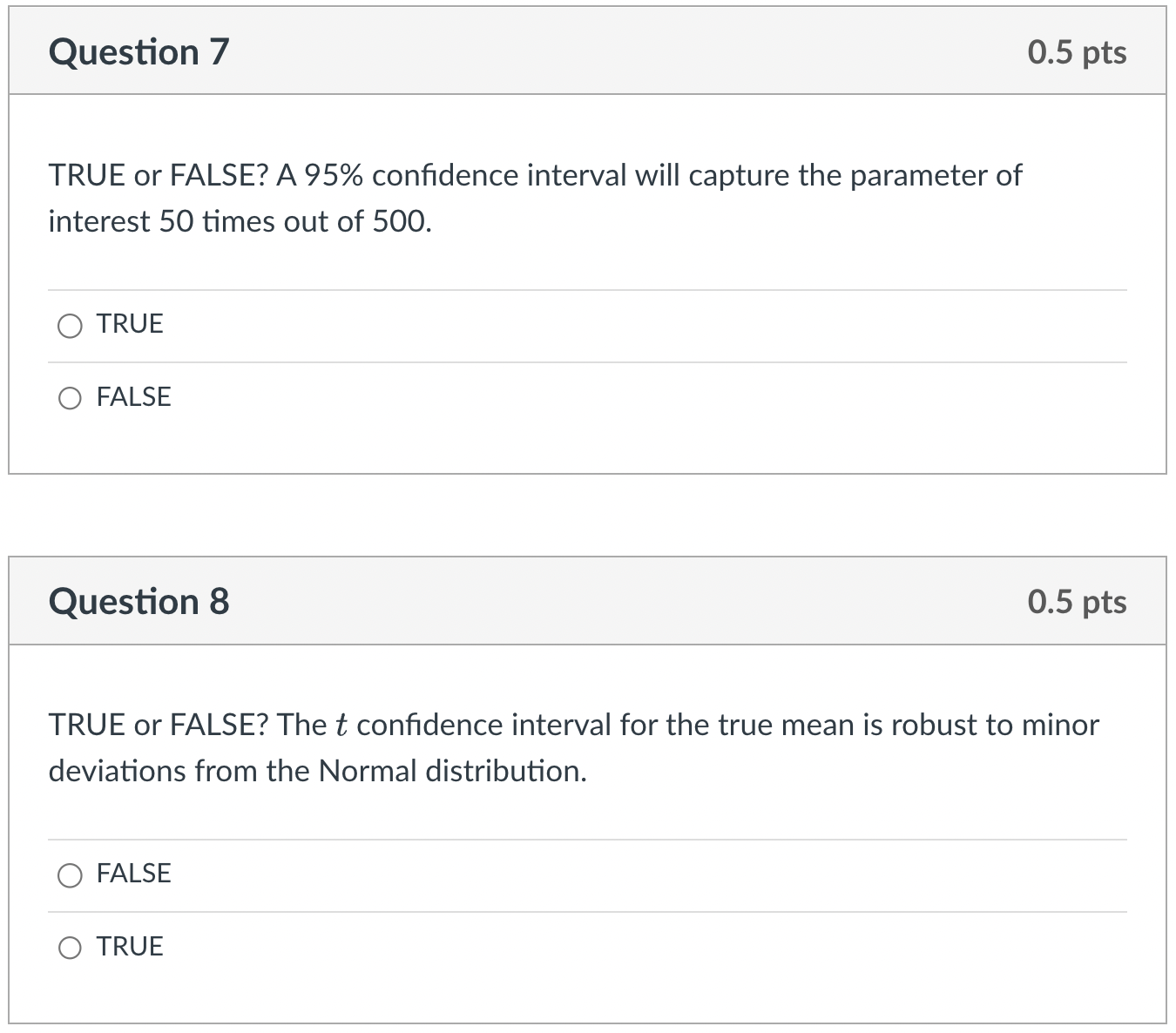The width and height of the screenshot is (1176, 1033).
Task: Click the TRUE answer text in Question 8
Action: pyautogui.click(x=127, y=945)
